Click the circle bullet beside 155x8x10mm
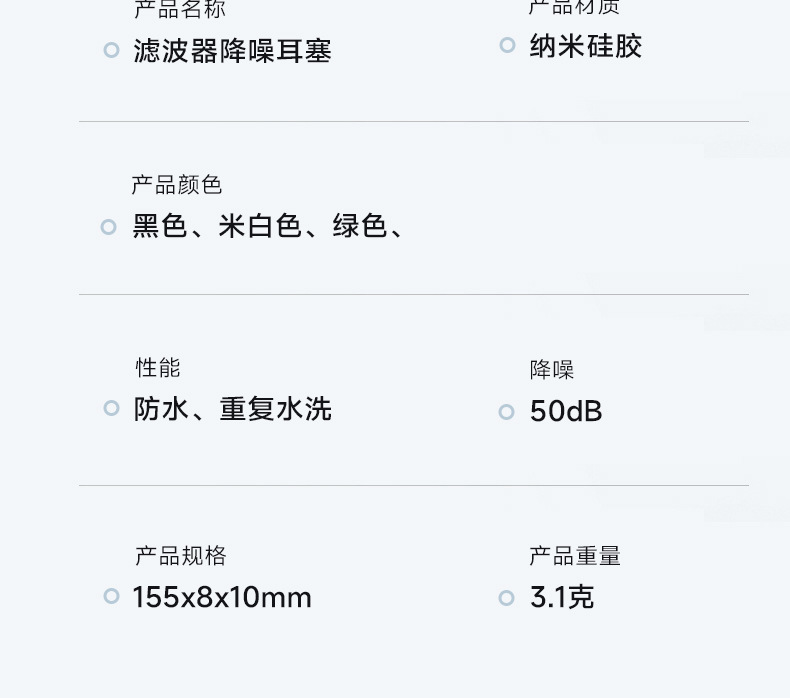Viewport: 790px width, 698px height. (111, 596)
